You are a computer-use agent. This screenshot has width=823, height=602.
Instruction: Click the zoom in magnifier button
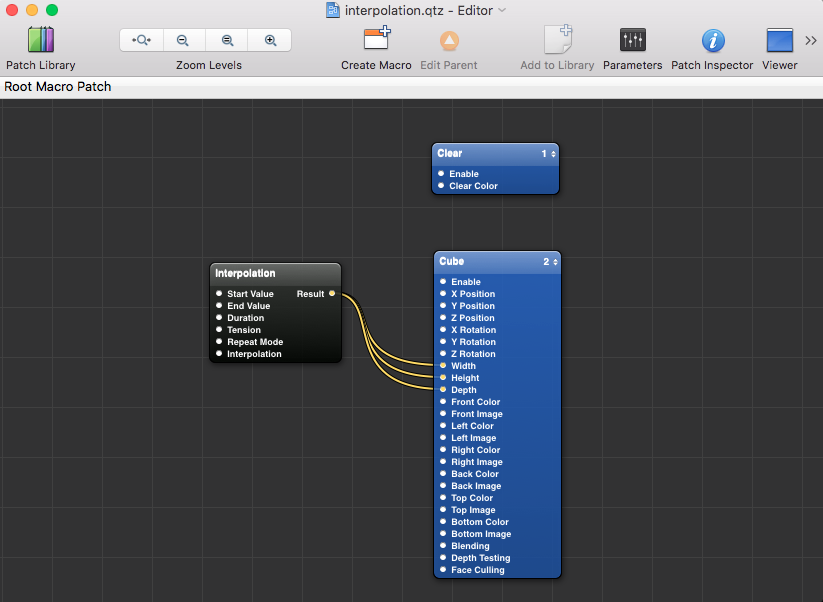click(x=270, y=40)
